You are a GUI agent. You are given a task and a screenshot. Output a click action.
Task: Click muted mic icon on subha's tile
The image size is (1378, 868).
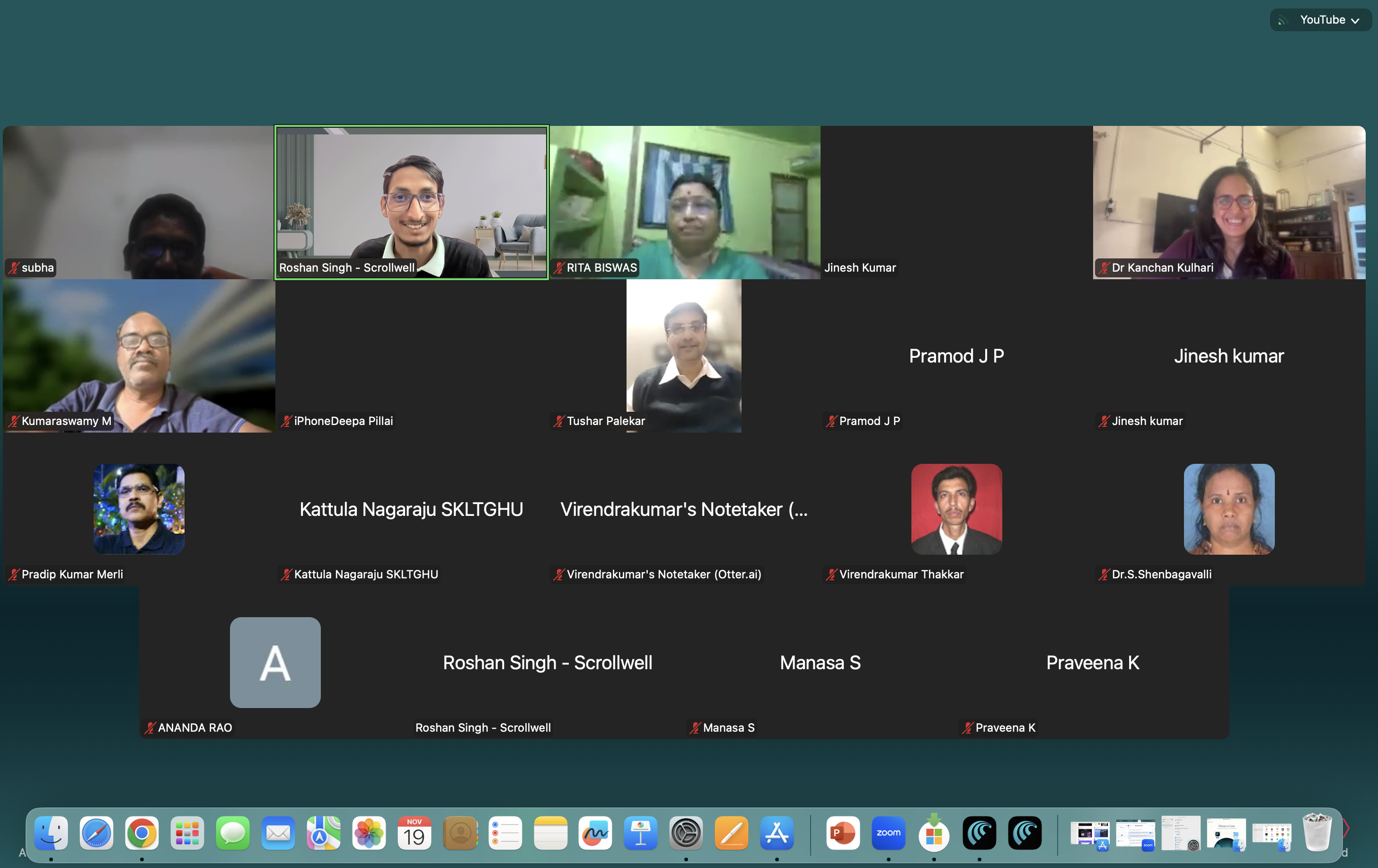pos(14,268)
